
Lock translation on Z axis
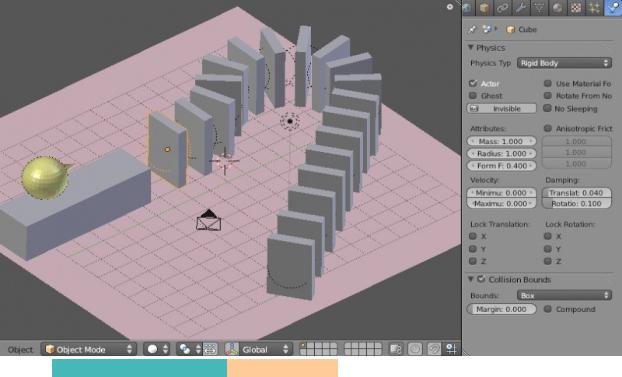point(472,261)
